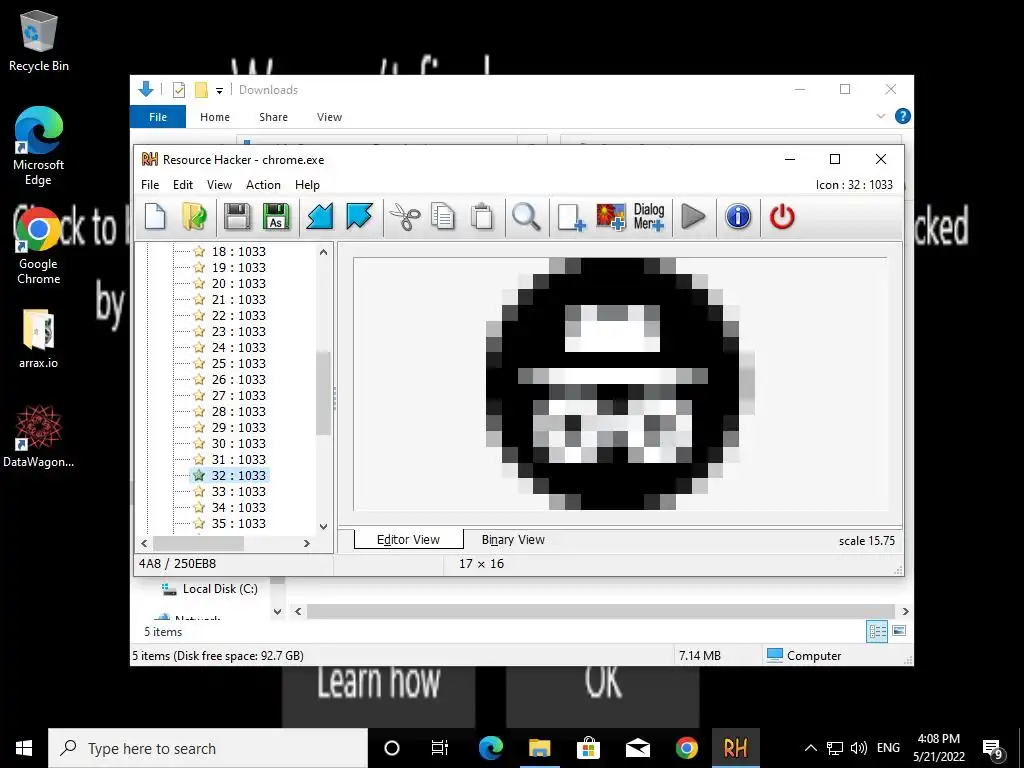Screen dimensions: 1024x768
Task: Click the green Save As floppy icon
Action: coord(276,217)
